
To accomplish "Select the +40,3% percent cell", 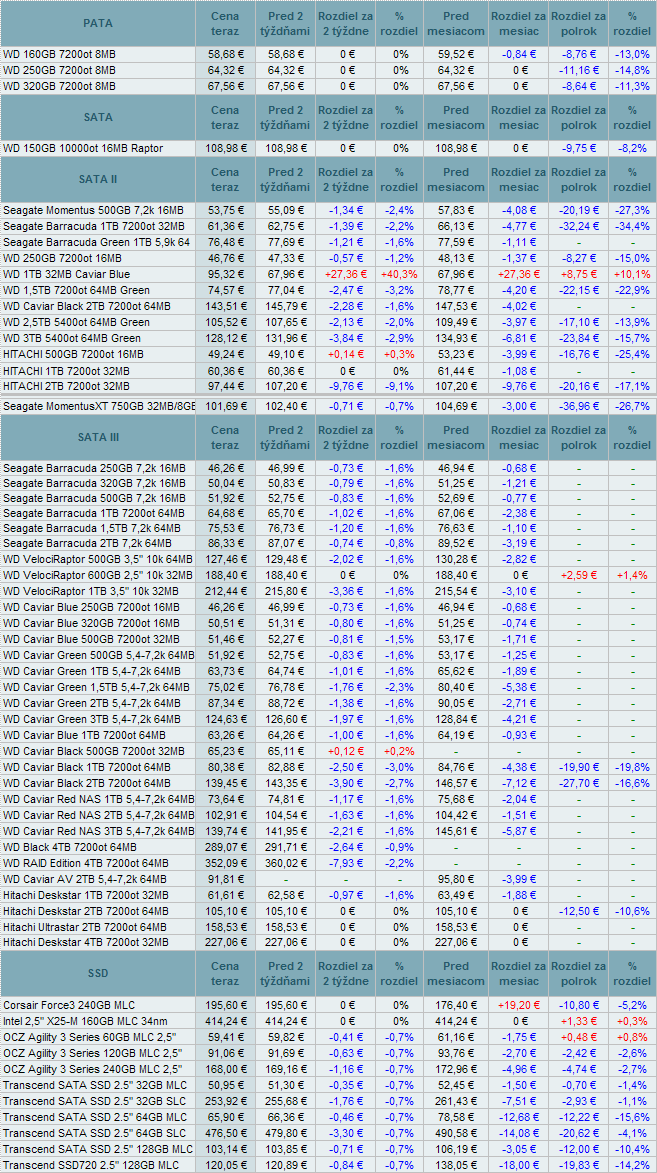I will (x=398, y=275).
